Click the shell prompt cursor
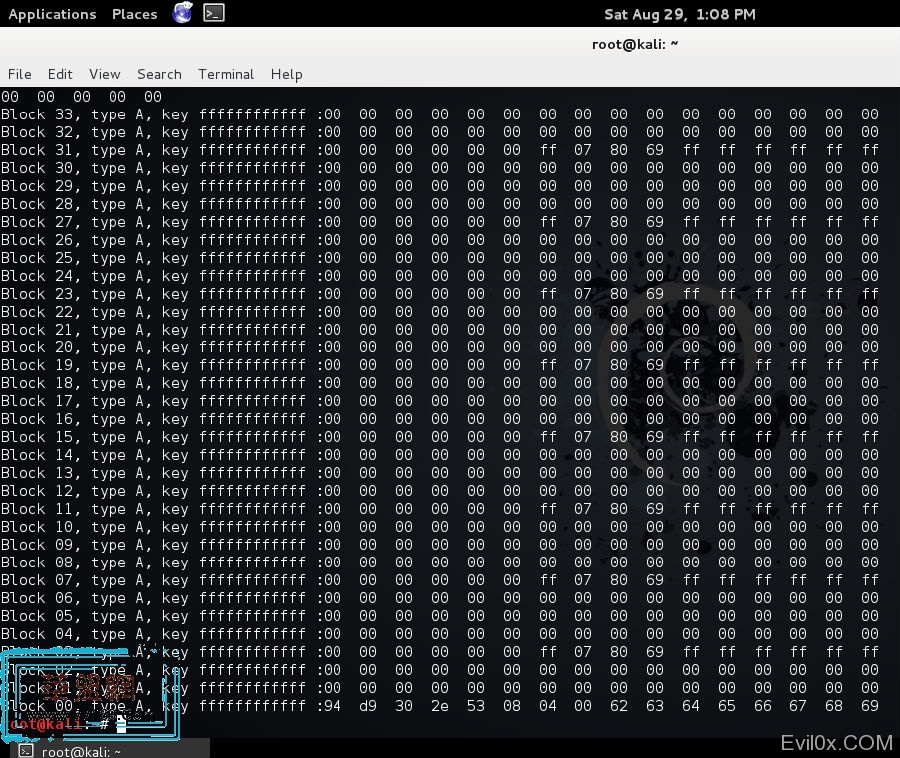Screen dimensions: 900x758 121,723
